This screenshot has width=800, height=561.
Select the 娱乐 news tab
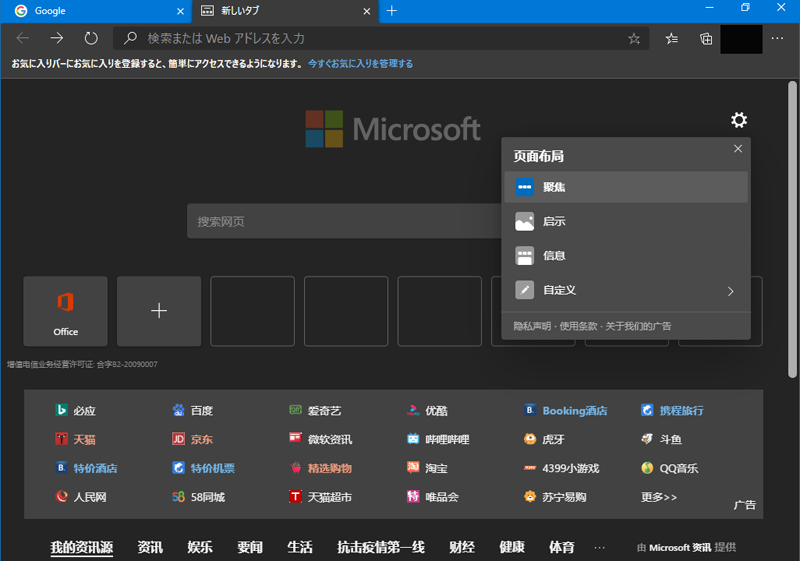point(200,547)
